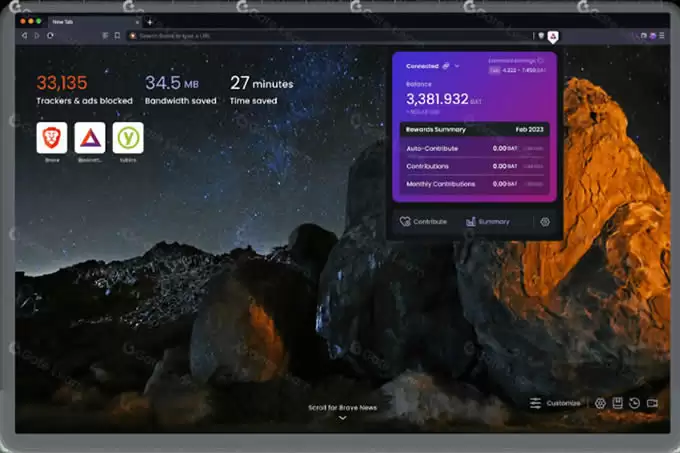The width and height of the screenshot is (680, 453).
Task: Open a new tab with plus button
Action: (150, 21)
